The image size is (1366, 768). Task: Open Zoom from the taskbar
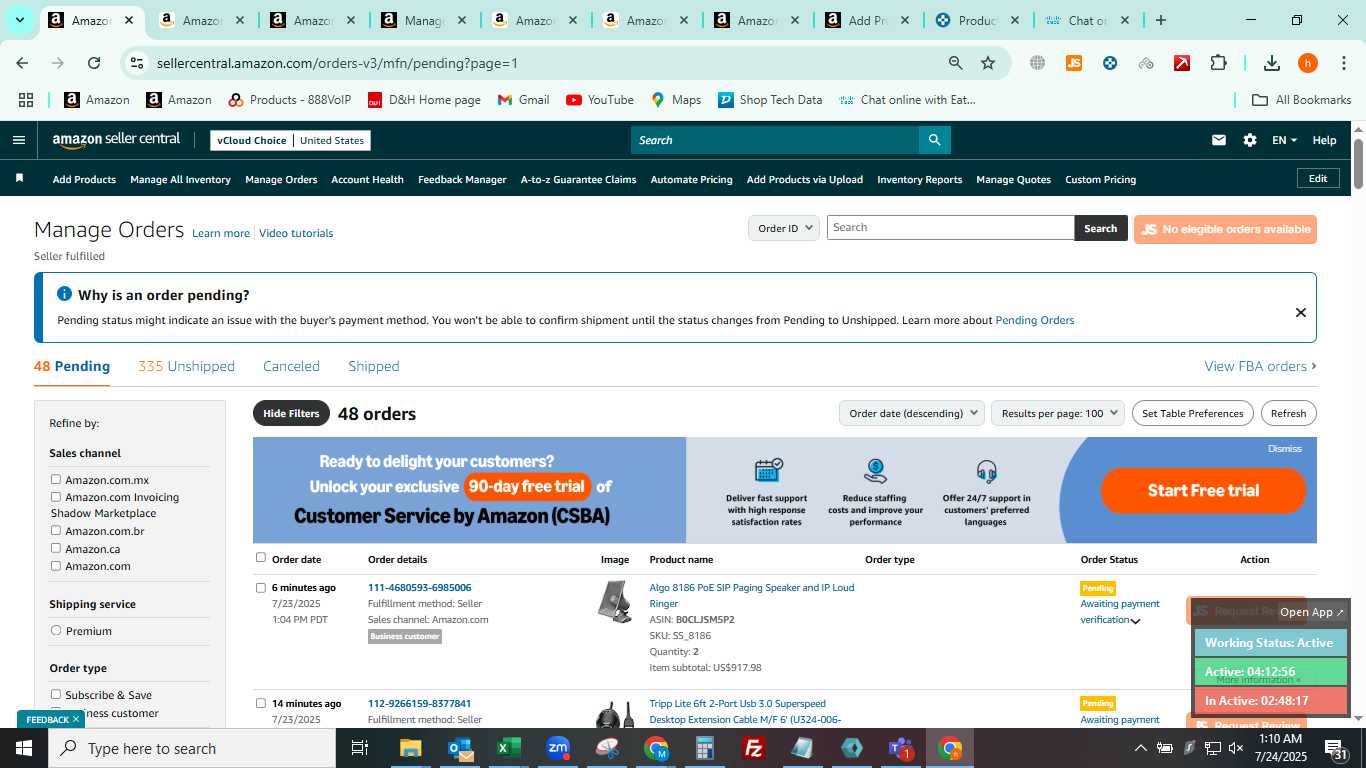(558, 748)
